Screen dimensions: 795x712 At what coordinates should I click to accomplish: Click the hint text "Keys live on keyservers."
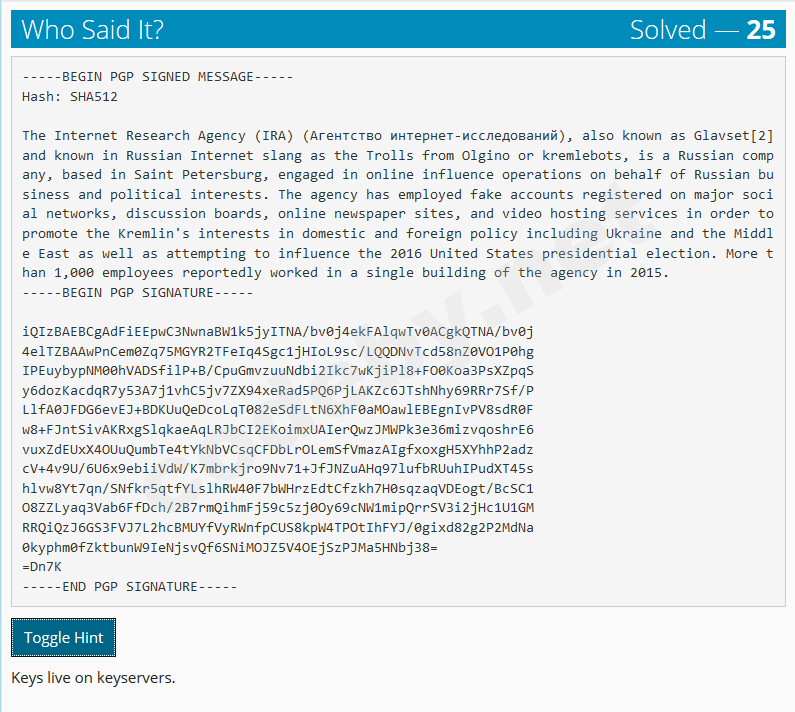pos(93,678)
